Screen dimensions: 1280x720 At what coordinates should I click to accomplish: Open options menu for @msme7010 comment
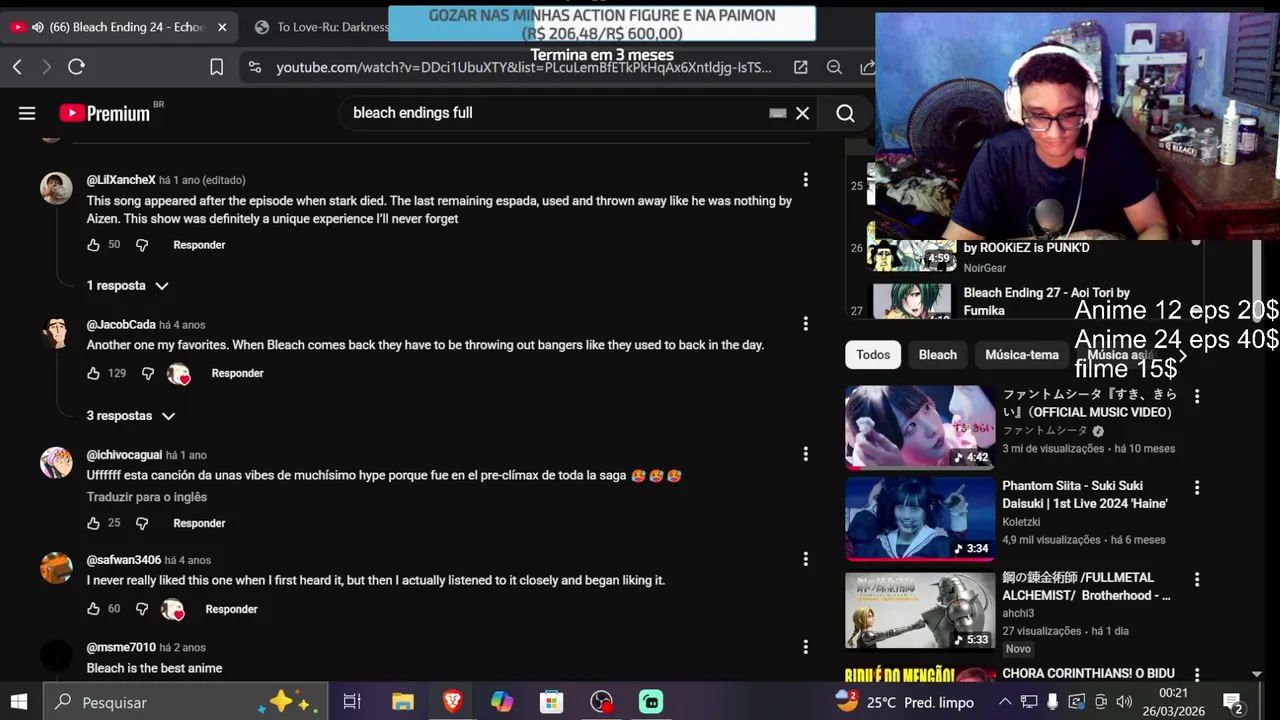pos(805,647)
